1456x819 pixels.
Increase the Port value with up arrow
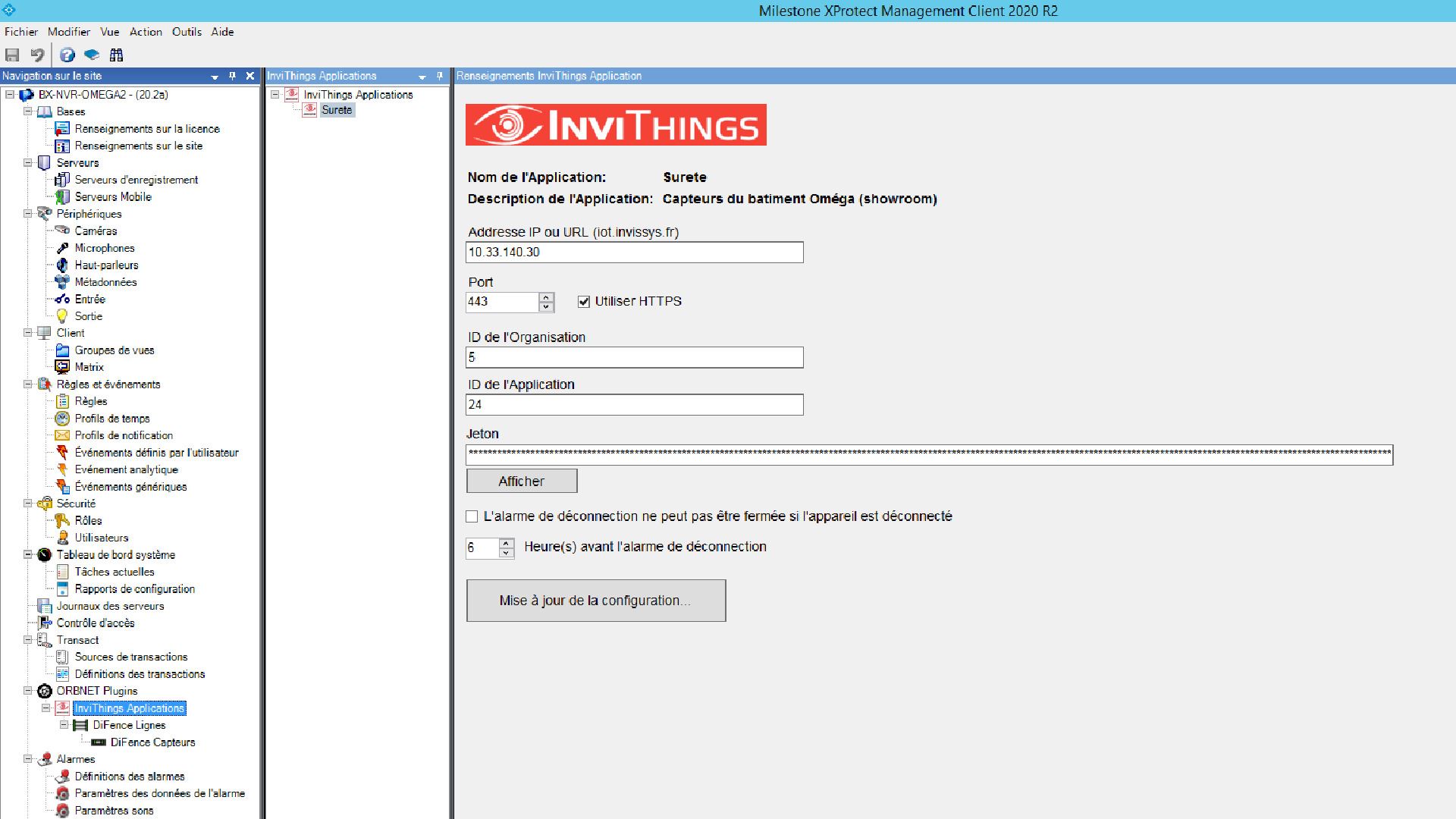pyautogui.click(x=546, y=297)
